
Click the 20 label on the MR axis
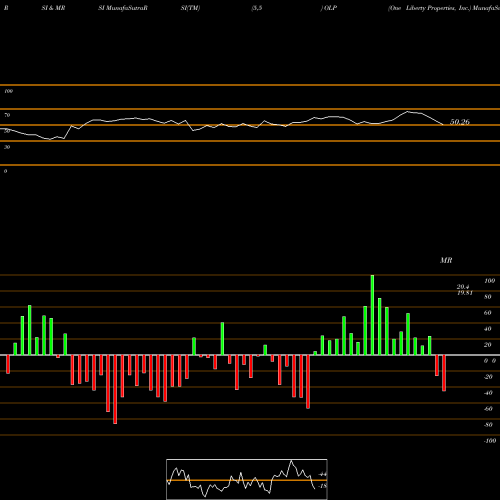[x=488, y=345]
